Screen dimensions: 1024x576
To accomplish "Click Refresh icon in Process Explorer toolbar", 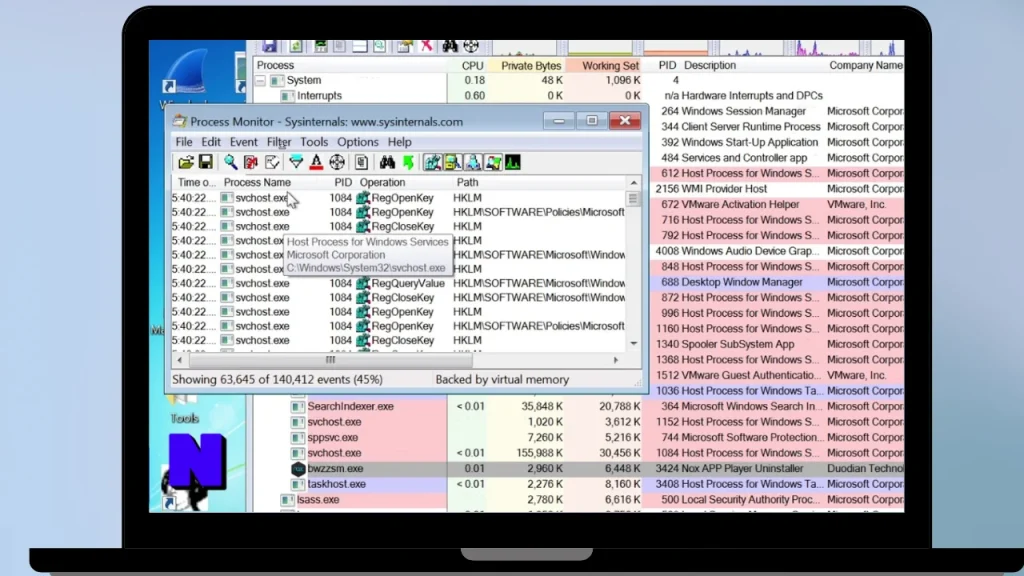I will click(296, 46).
